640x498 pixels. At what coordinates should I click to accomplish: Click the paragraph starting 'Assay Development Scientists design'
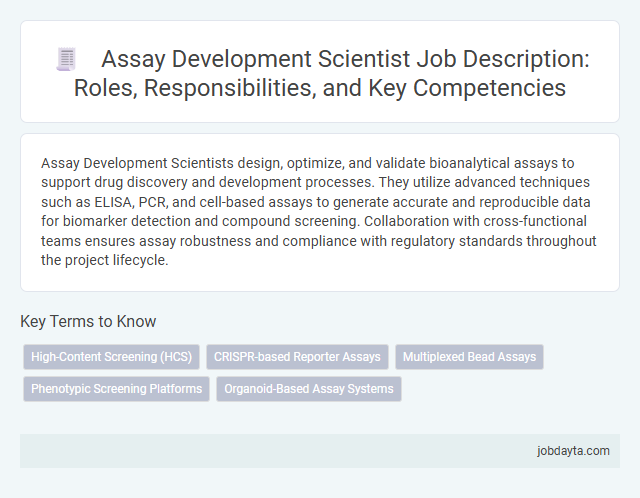click(x=319, y=211)
